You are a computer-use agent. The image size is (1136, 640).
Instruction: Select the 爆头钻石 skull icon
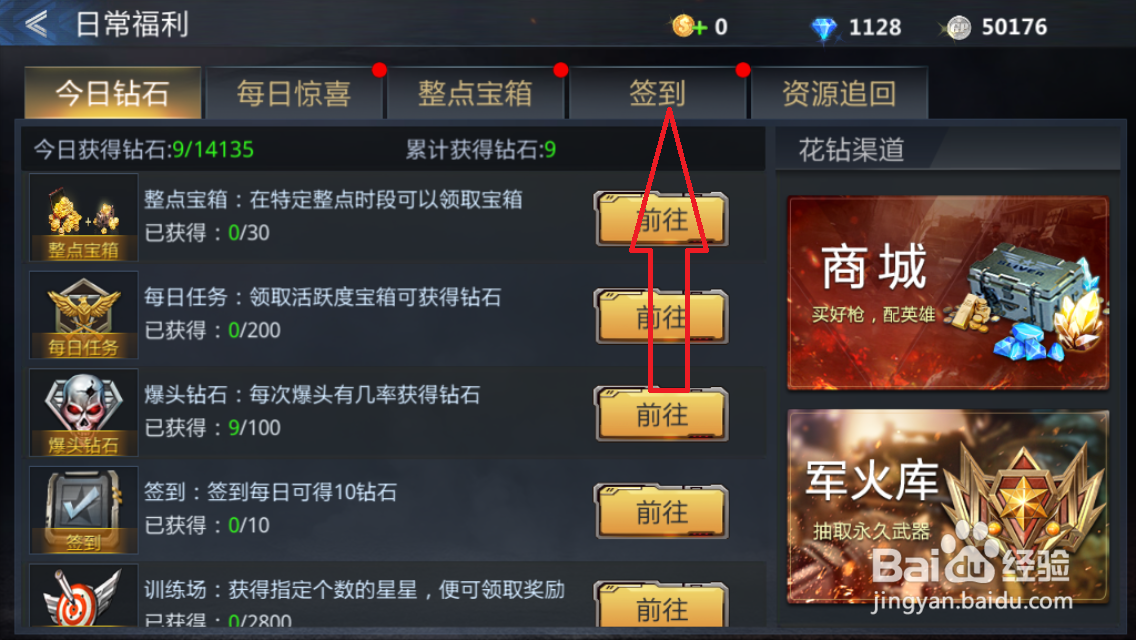83,412
